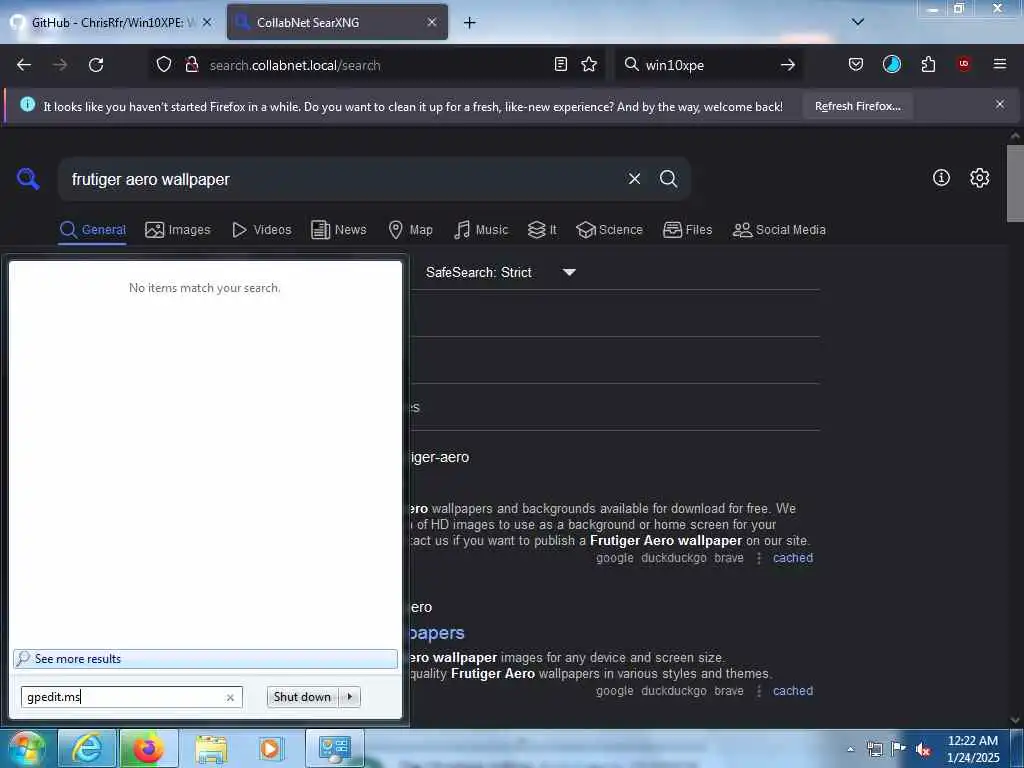Open the Extensions puzzle-piece menu
Viewport: 1024px width, 768px height.
pyautogui.click(x=928, y=64)
